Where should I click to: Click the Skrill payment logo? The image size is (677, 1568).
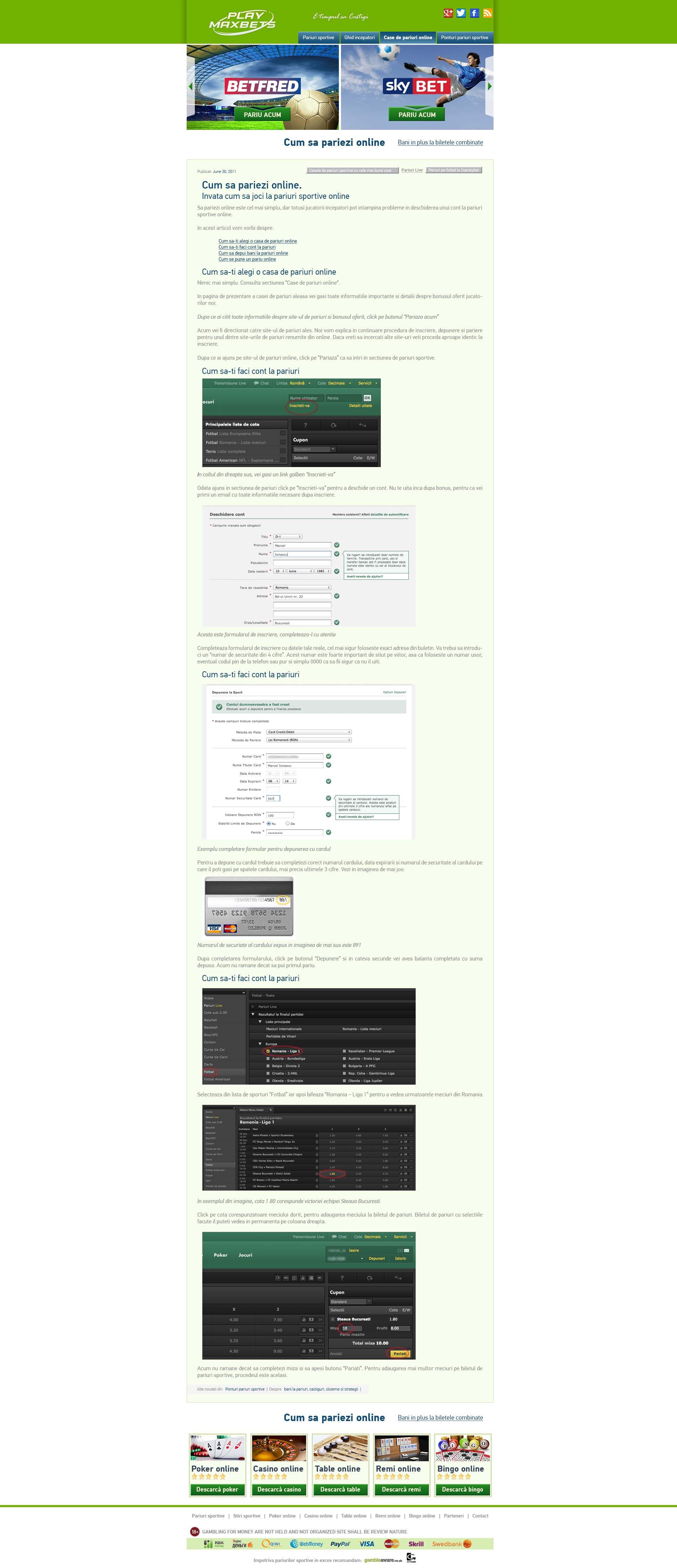(416, 1544)
